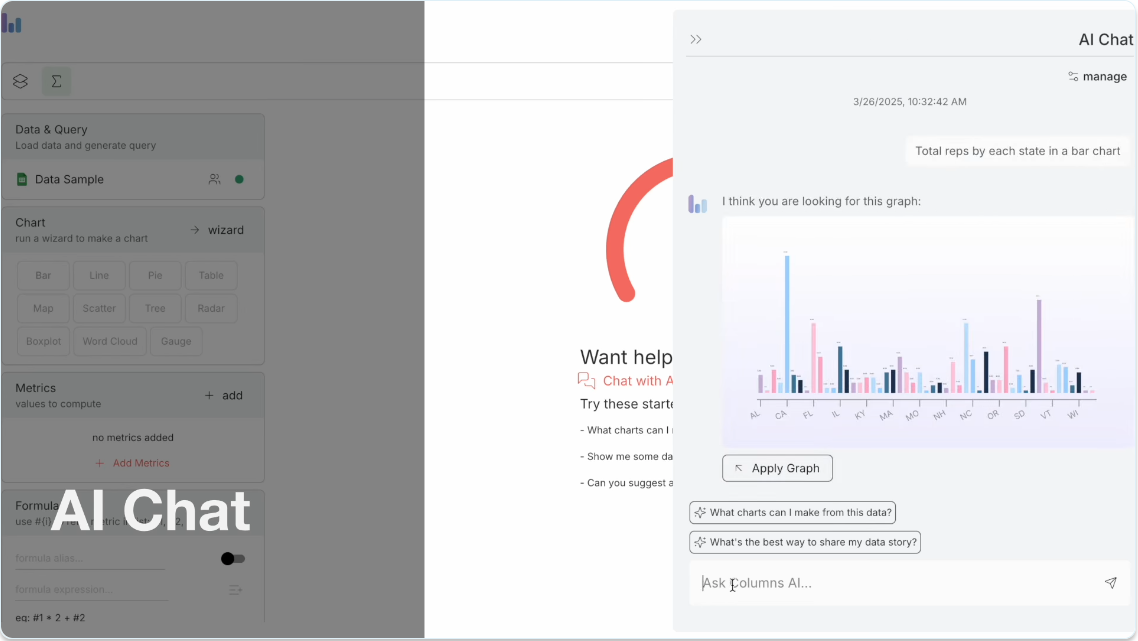
Task: Choose the Radar chart type
Action: [211, 309]
